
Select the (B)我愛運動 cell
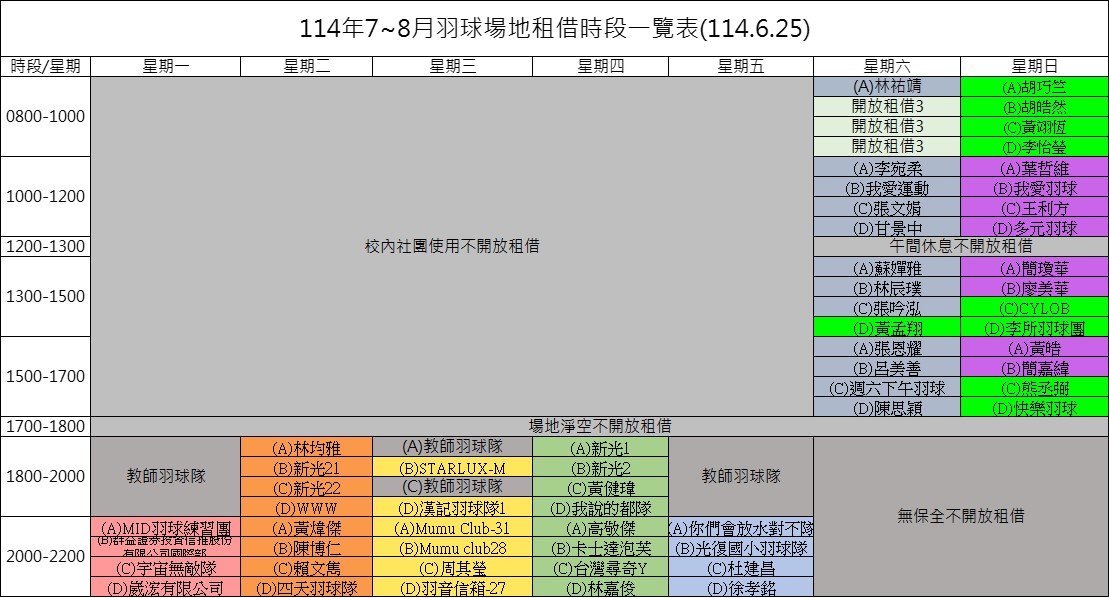(x=887, y=187)
